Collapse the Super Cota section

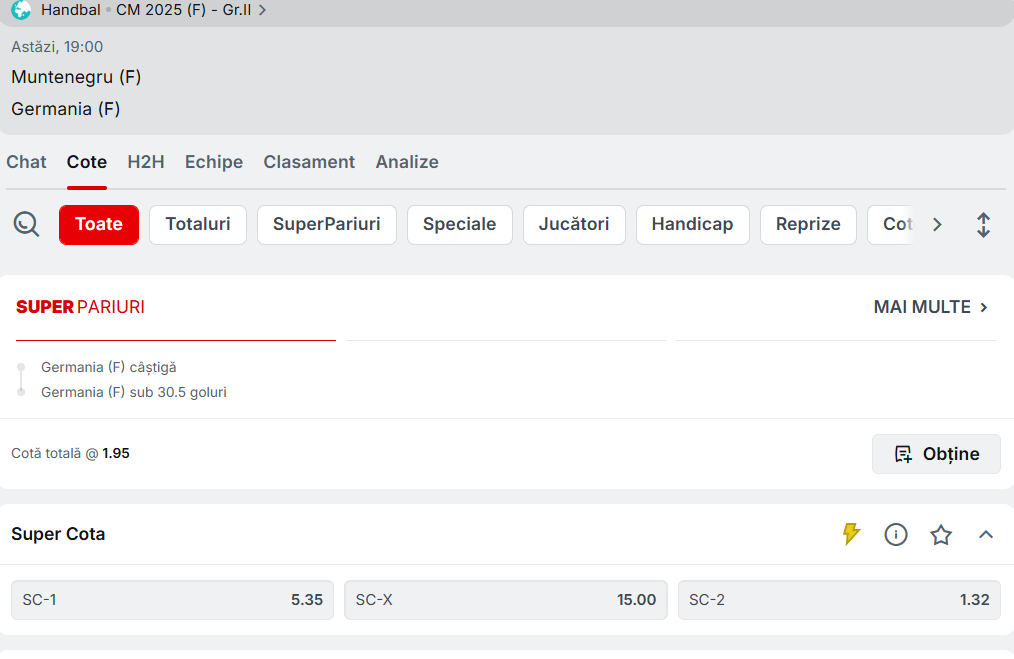(986, 534)
